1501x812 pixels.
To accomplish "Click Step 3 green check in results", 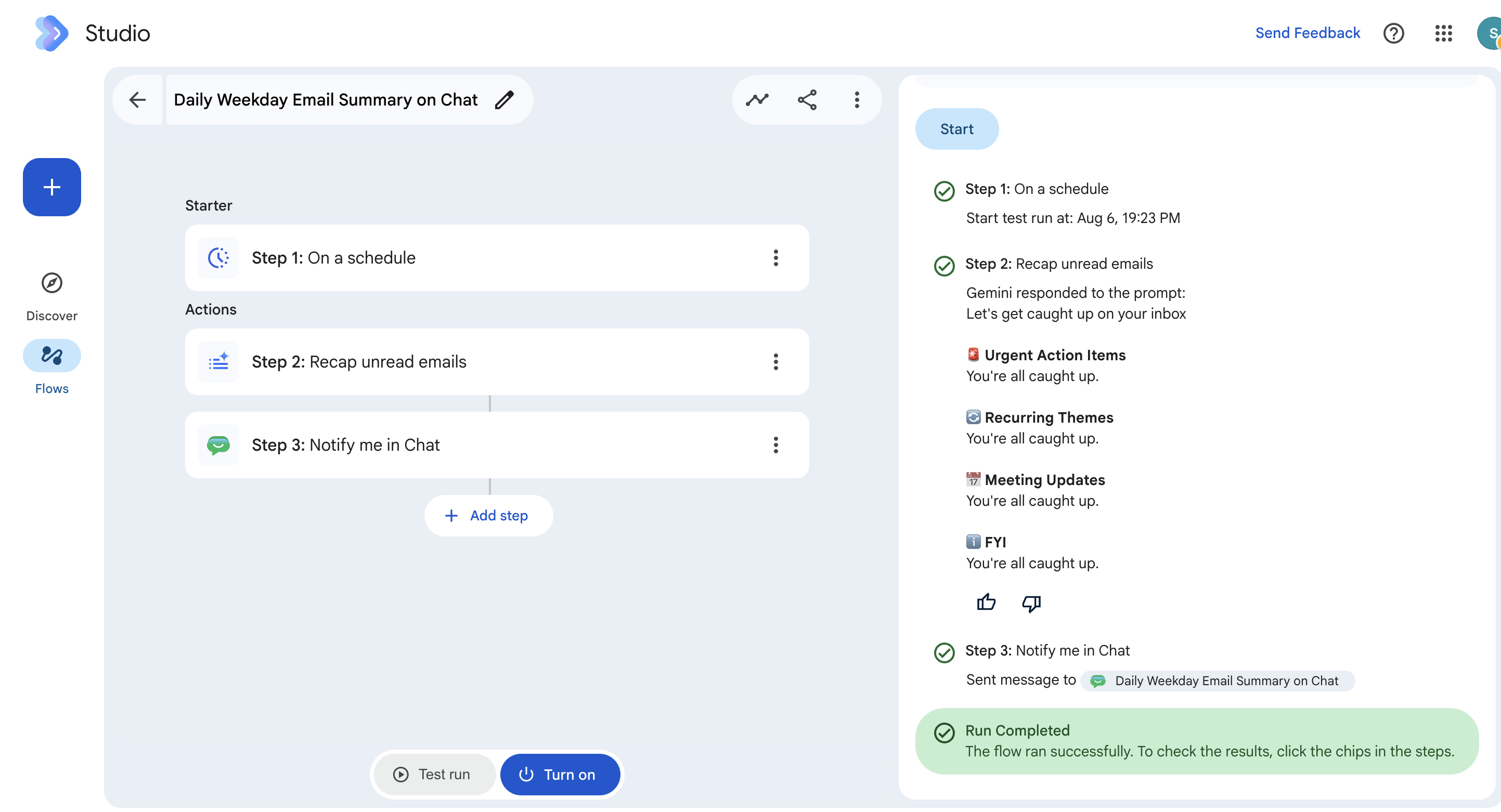I will click(944, 652).
